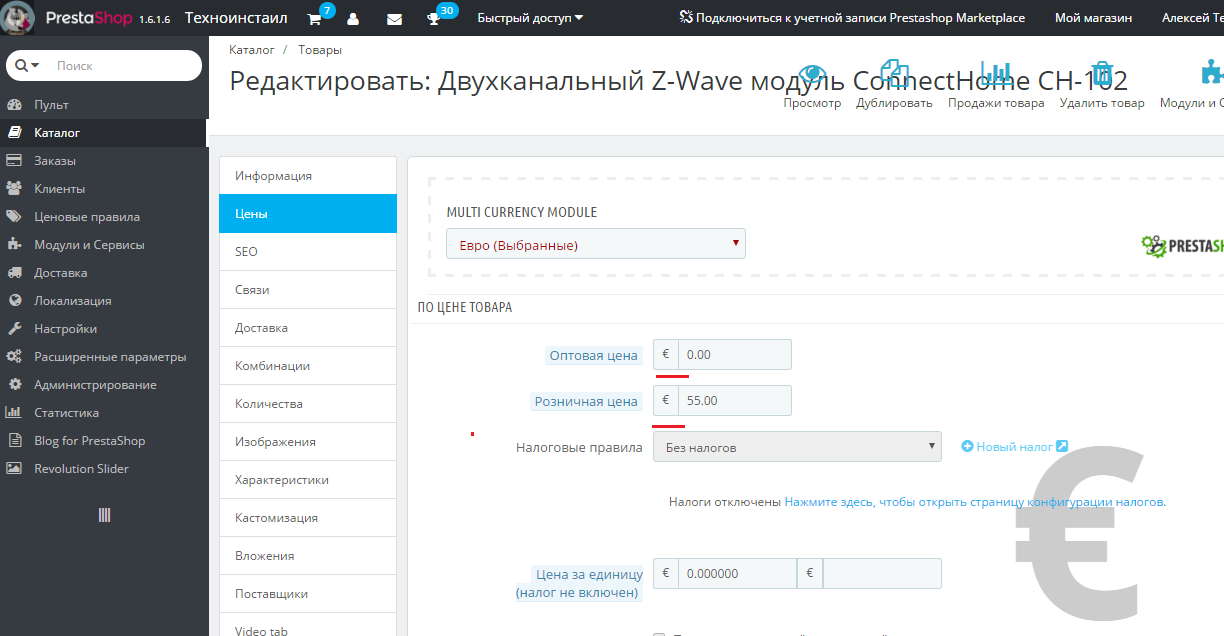The height and width of the screenshot is (636, 1224).
Task: Click the Статистика bar chart icon
Action: (x=14, y=413)
